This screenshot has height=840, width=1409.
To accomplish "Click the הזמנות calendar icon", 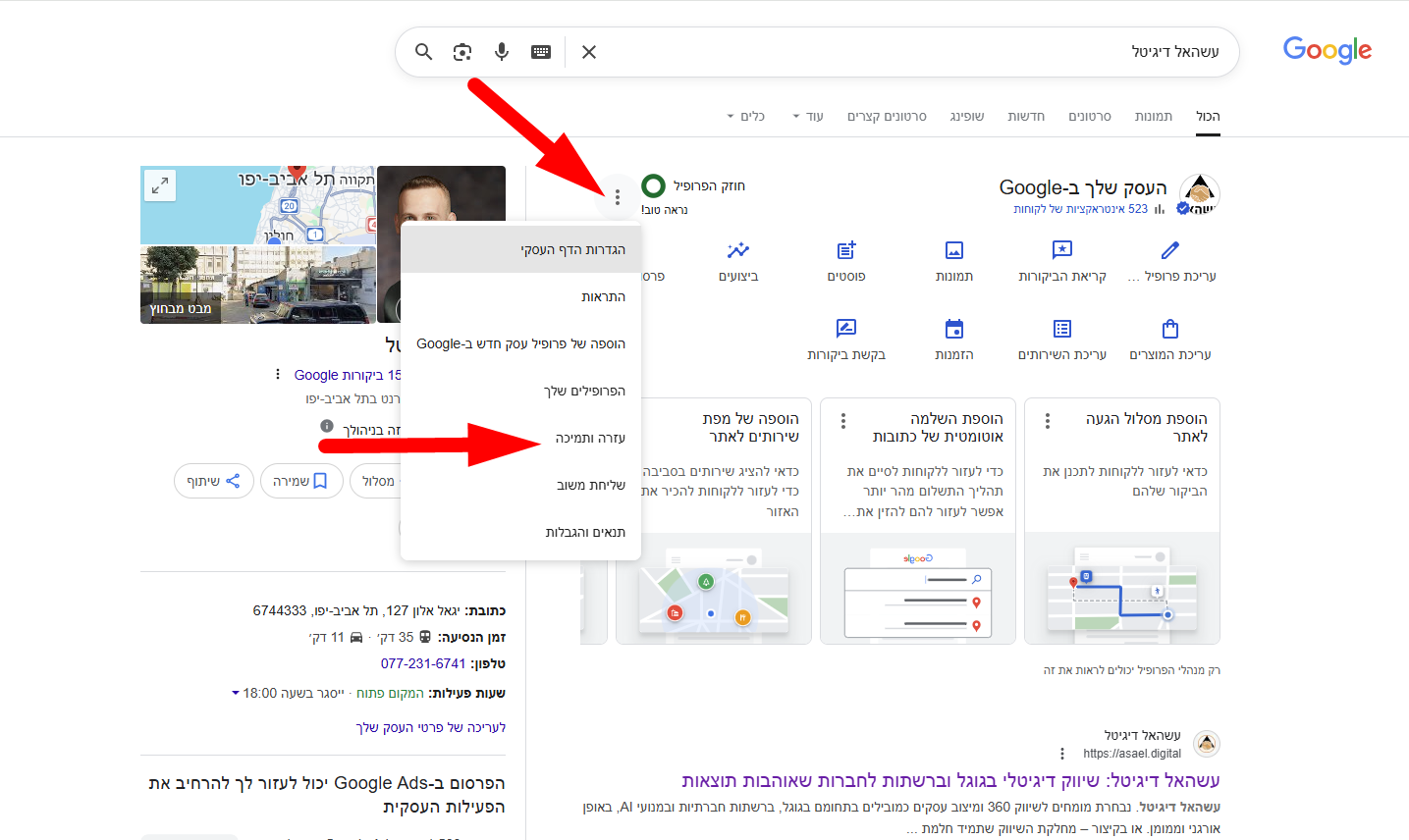I will (954, 329).
